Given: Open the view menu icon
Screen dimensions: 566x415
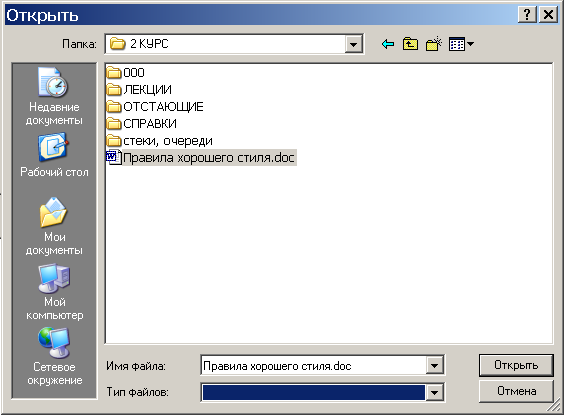Looking at the screenshot, I should pyautogui.click(x=461, y=44).
